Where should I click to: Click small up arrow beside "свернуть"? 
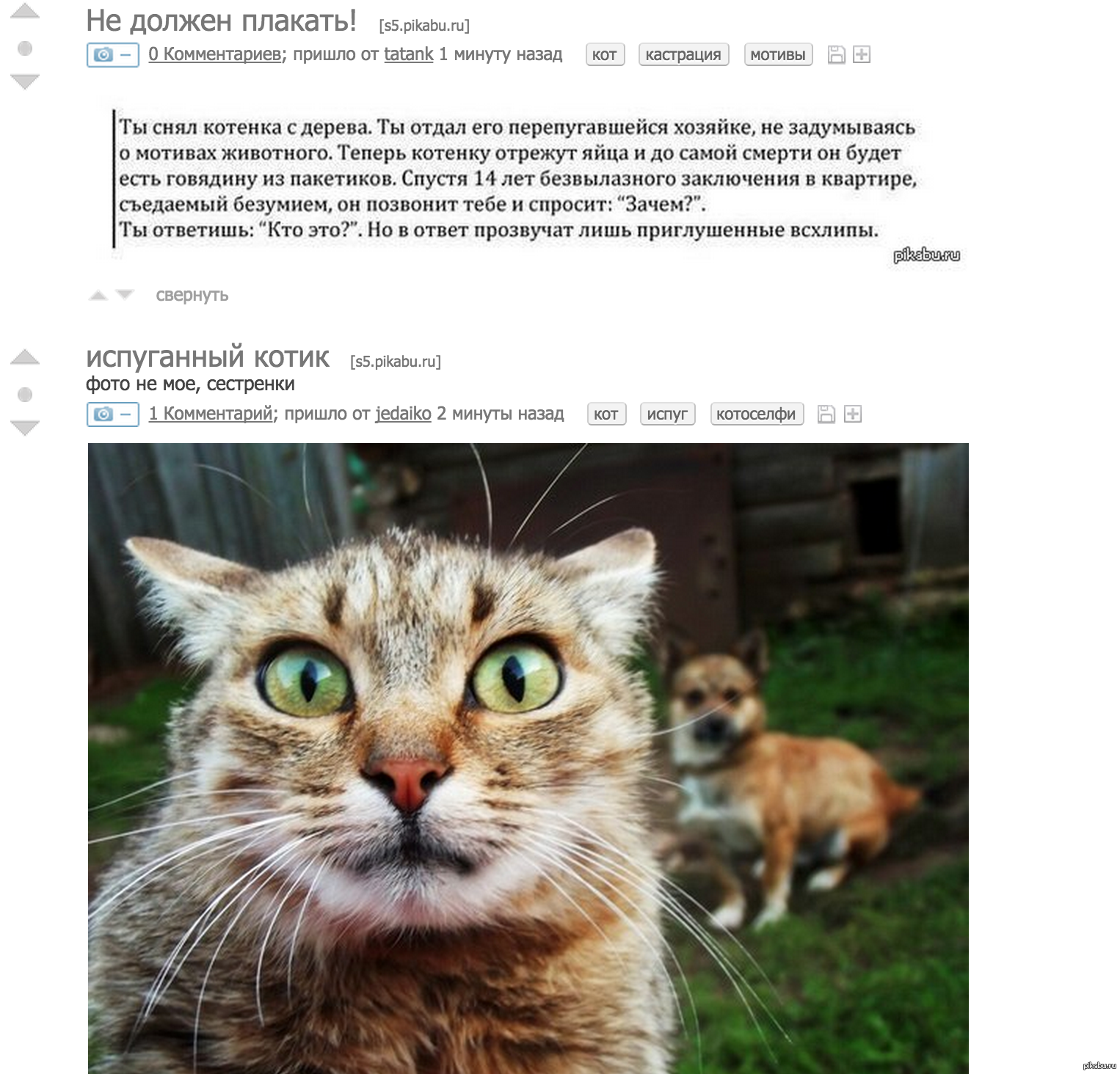coord(98,295)
